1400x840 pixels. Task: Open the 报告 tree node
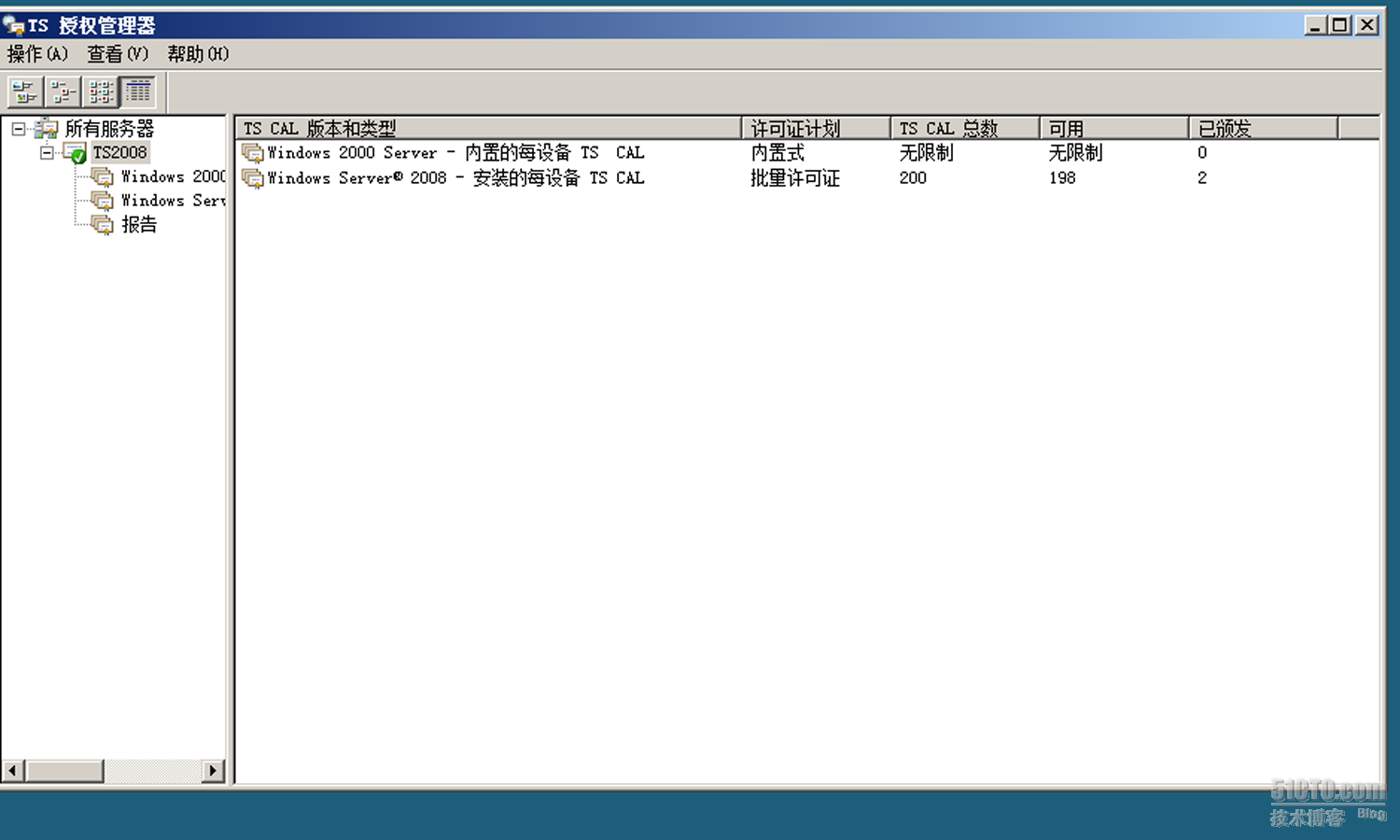click(x=139, y=225)
